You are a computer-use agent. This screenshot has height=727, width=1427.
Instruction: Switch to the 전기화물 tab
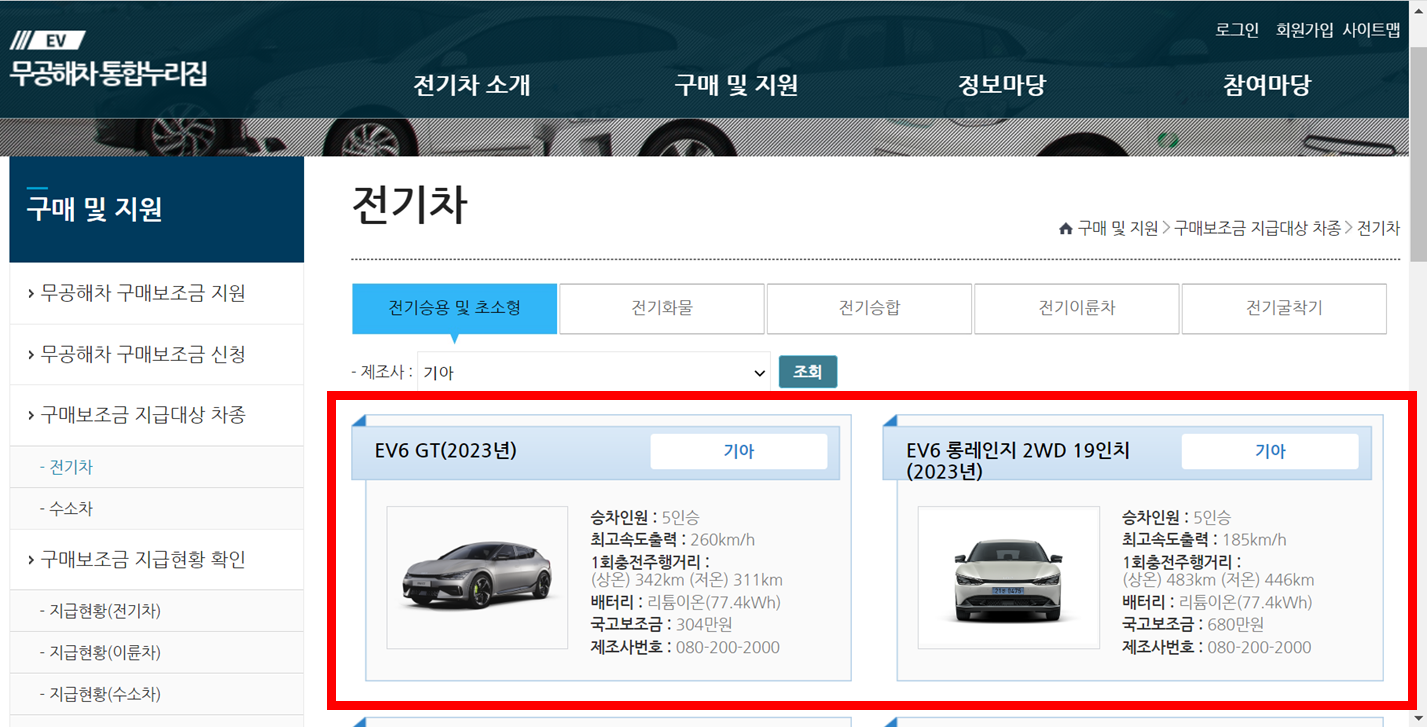click(x=662, y=308)
